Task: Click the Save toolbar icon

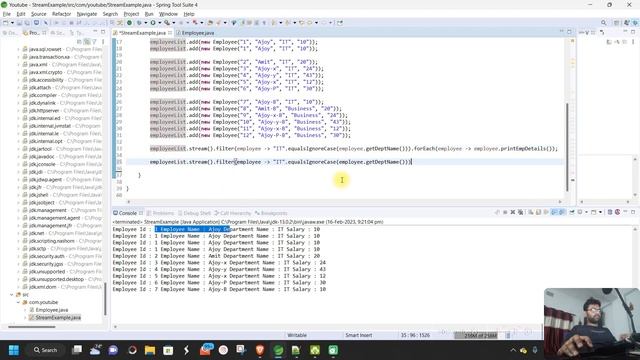Action: [19, 22]
